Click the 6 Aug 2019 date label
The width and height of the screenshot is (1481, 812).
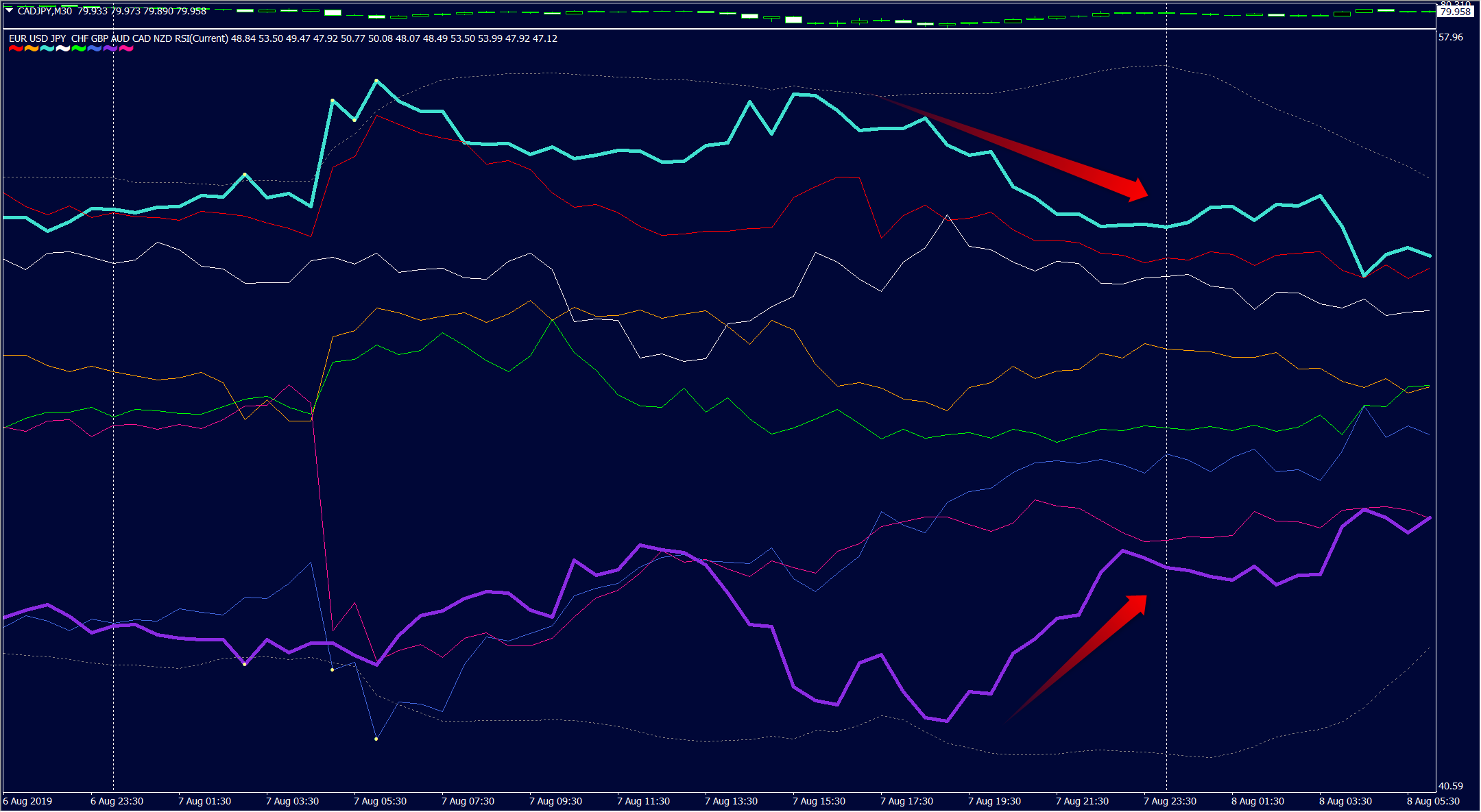[x=27, y=801]
